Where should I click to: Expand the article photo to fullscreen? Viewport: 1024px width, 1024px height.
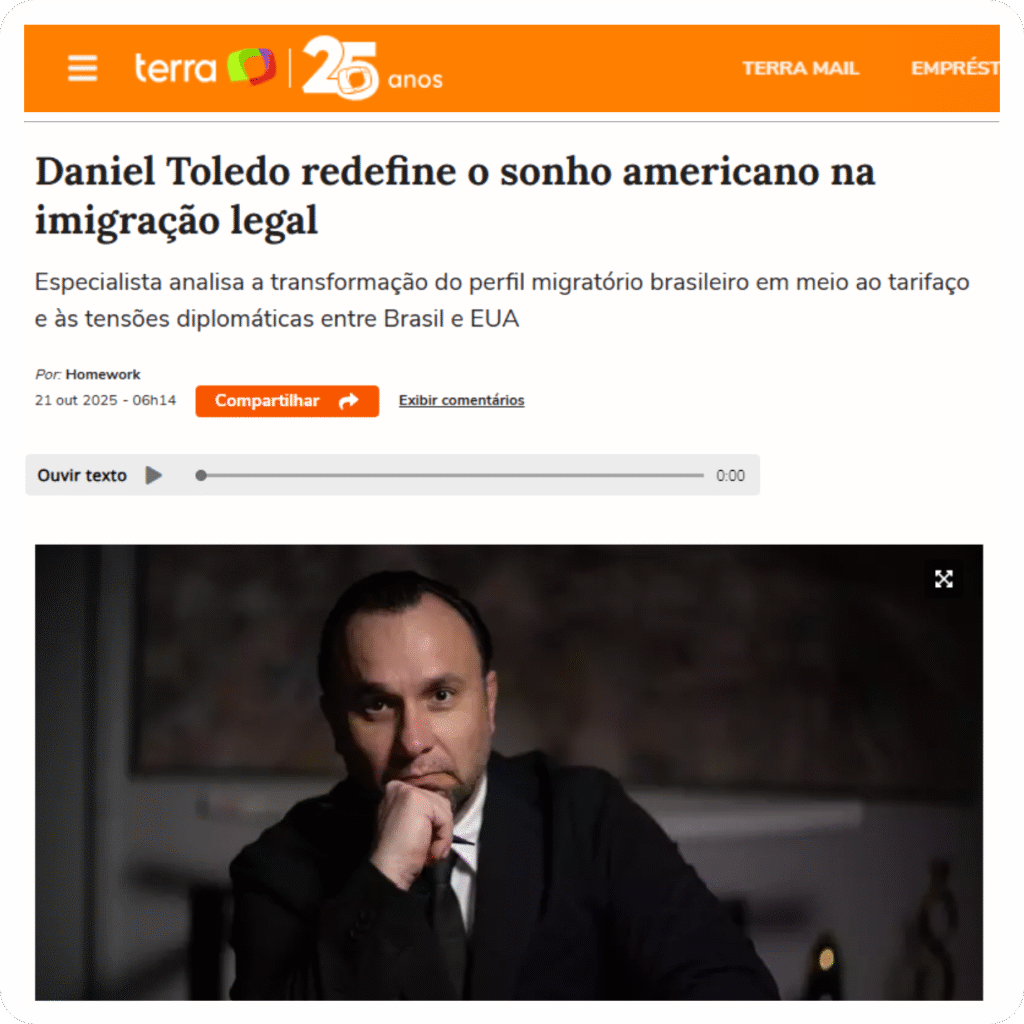coord(943,579)
